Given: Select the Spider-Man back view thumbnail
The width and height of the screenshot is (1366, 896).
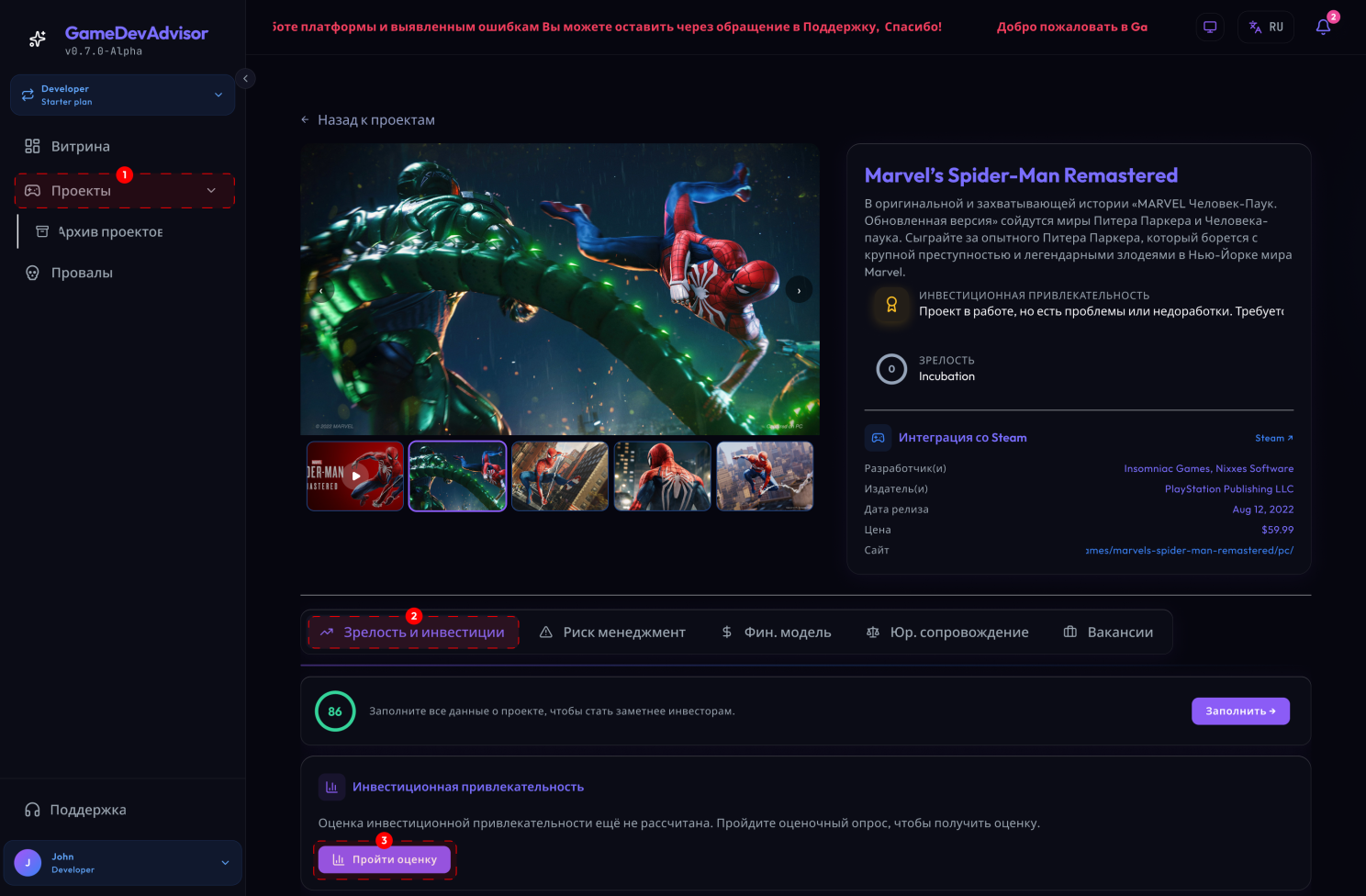Looking at the screenshot, I should point(662,476).
